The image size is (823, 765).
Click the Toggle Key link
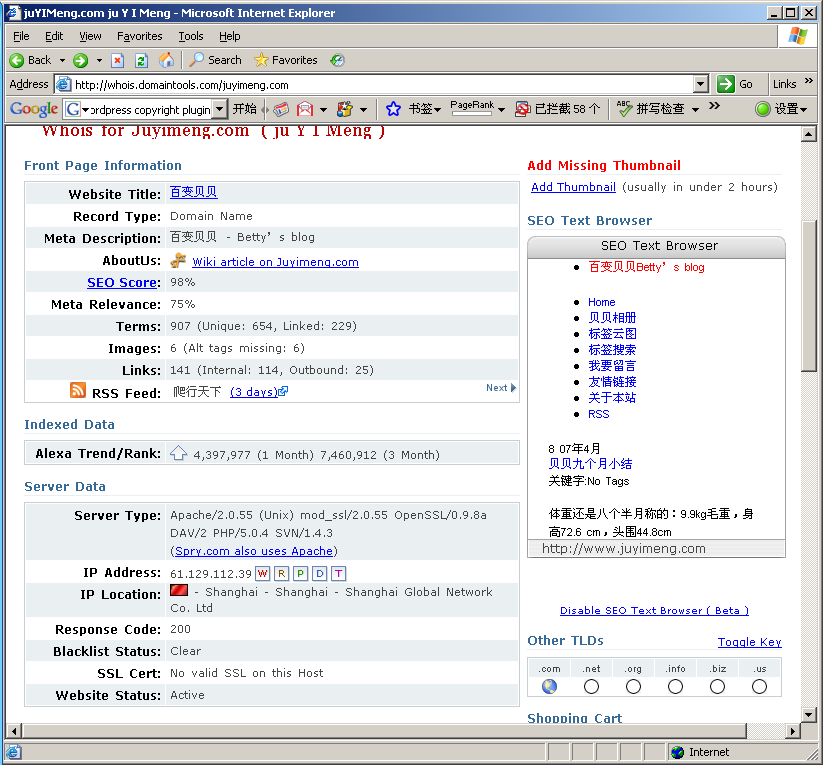[750, 642]
